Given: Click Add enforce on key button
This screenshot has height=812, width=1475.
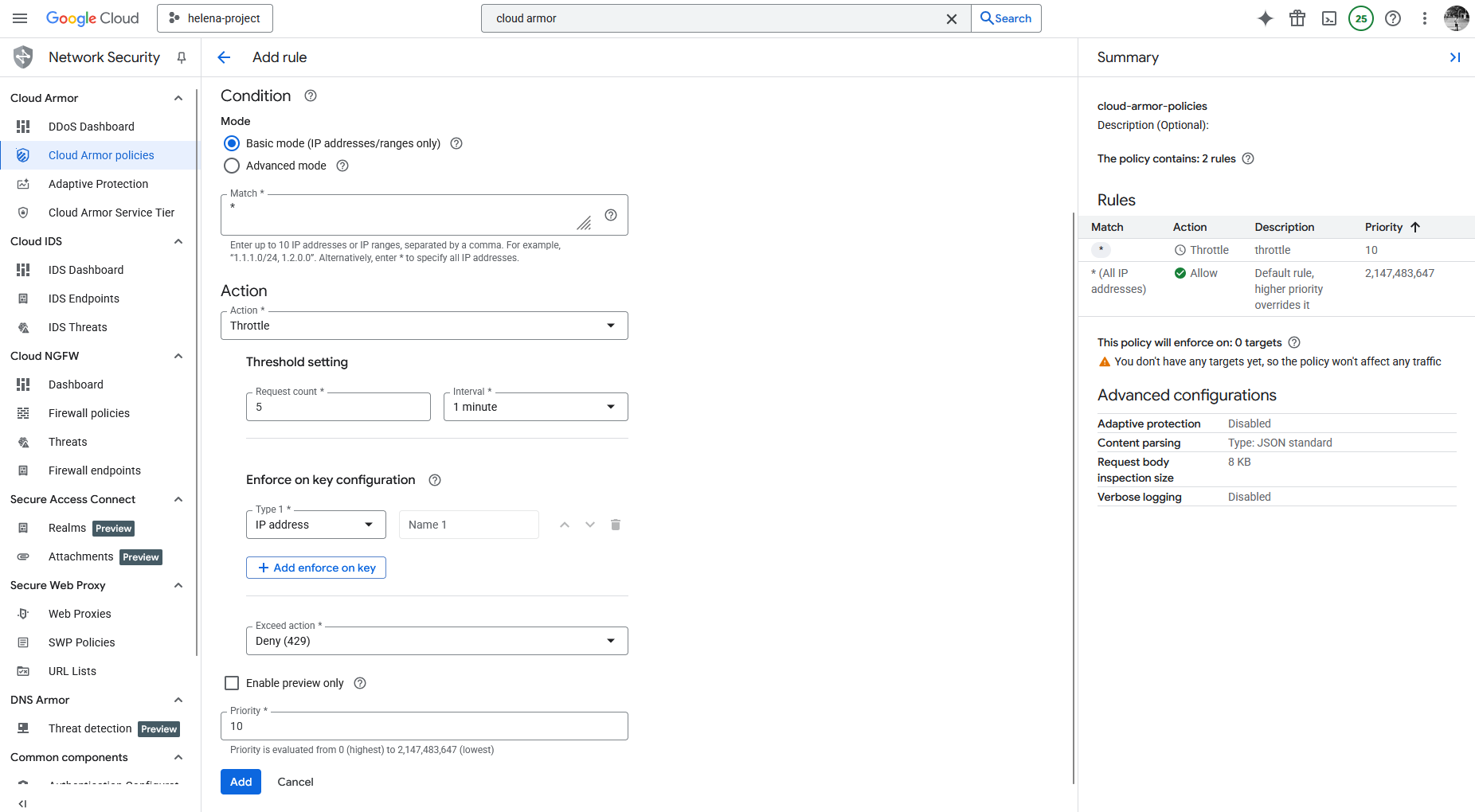Looking at the screenshot, I should pyautogui.click(x=316, y=568).
